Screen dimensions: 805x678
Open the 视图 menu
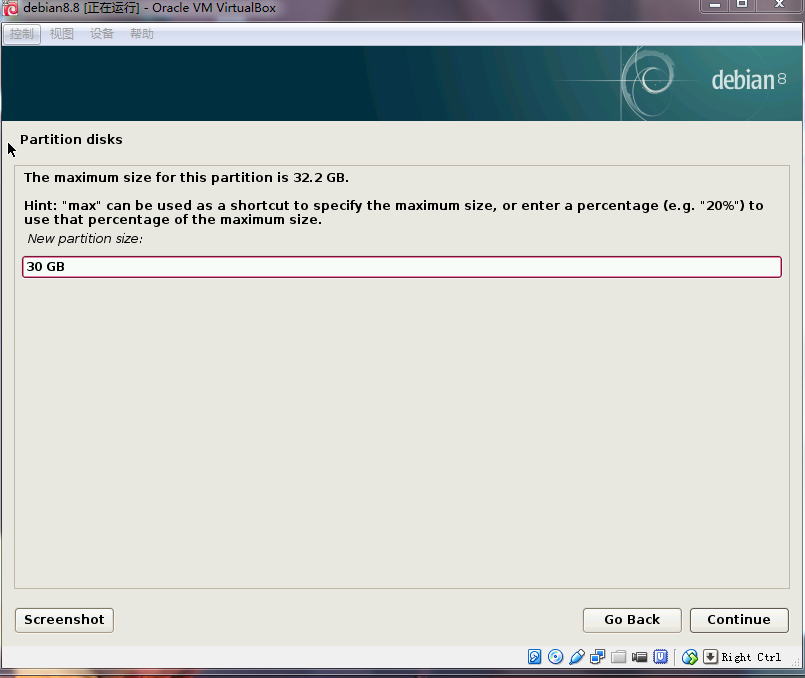[x=62, y=34]
